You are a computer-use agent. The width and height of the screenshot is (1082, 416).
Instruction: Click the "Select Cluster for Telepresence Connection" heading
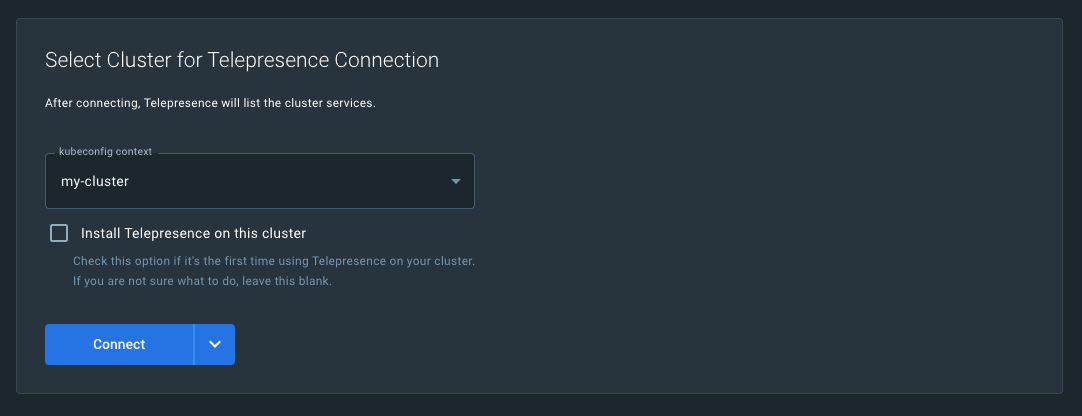(x=242, y=60)
